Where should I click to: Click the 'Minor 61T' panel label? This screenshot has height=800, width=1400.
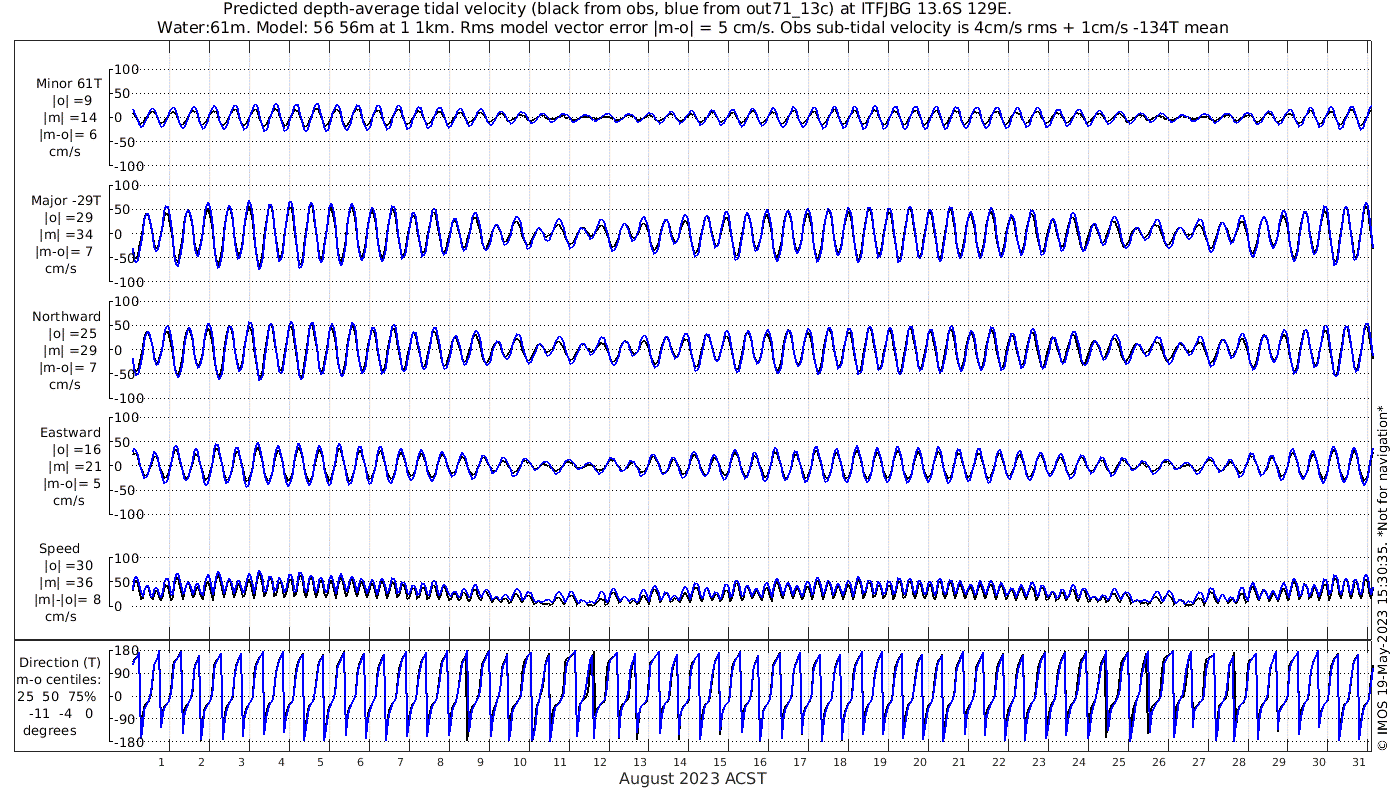pyautogui.click(x=68, y=84)
